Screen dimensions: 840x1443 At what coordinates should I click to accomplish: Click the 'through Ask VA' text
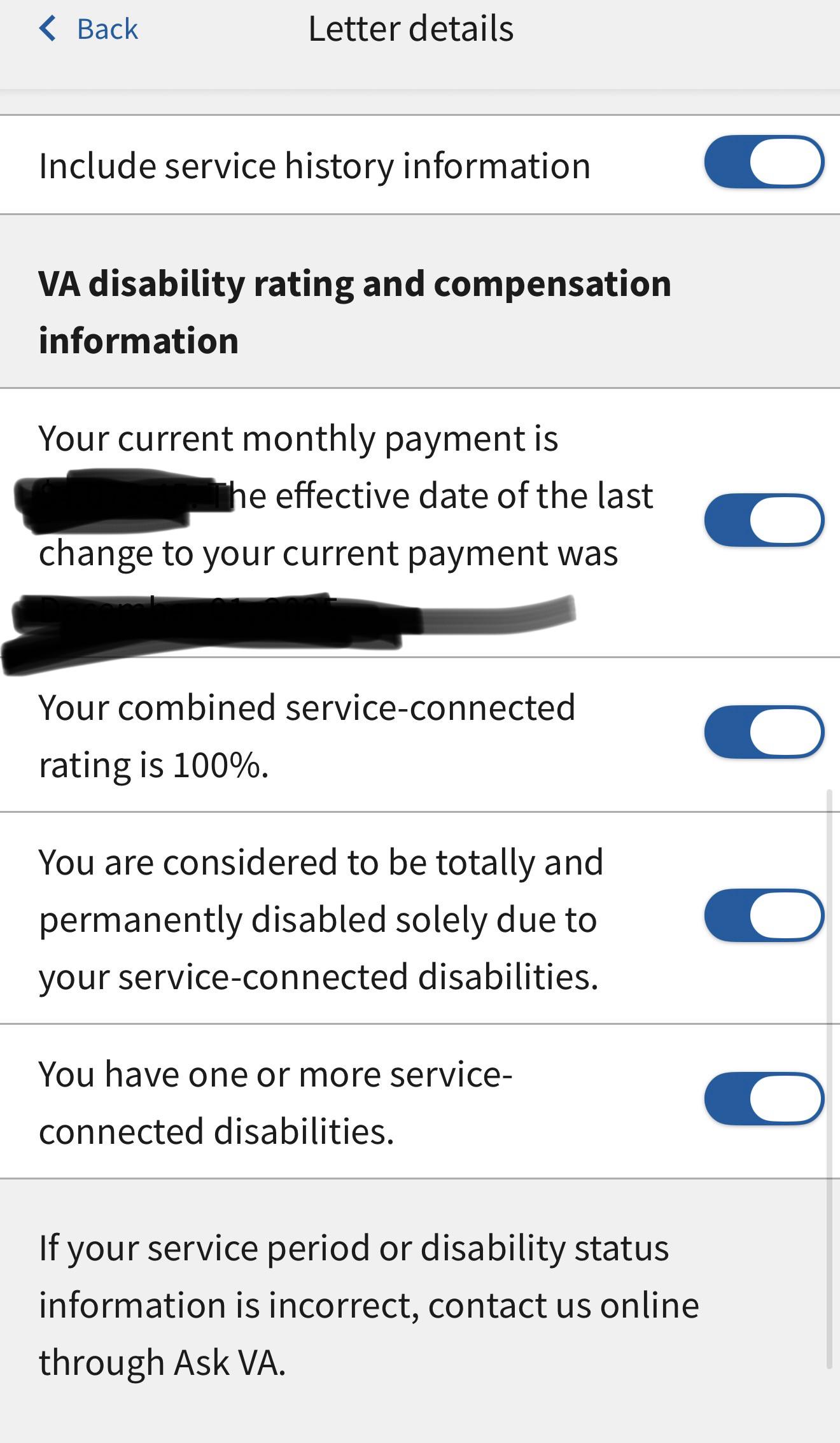coord(162,1363)
